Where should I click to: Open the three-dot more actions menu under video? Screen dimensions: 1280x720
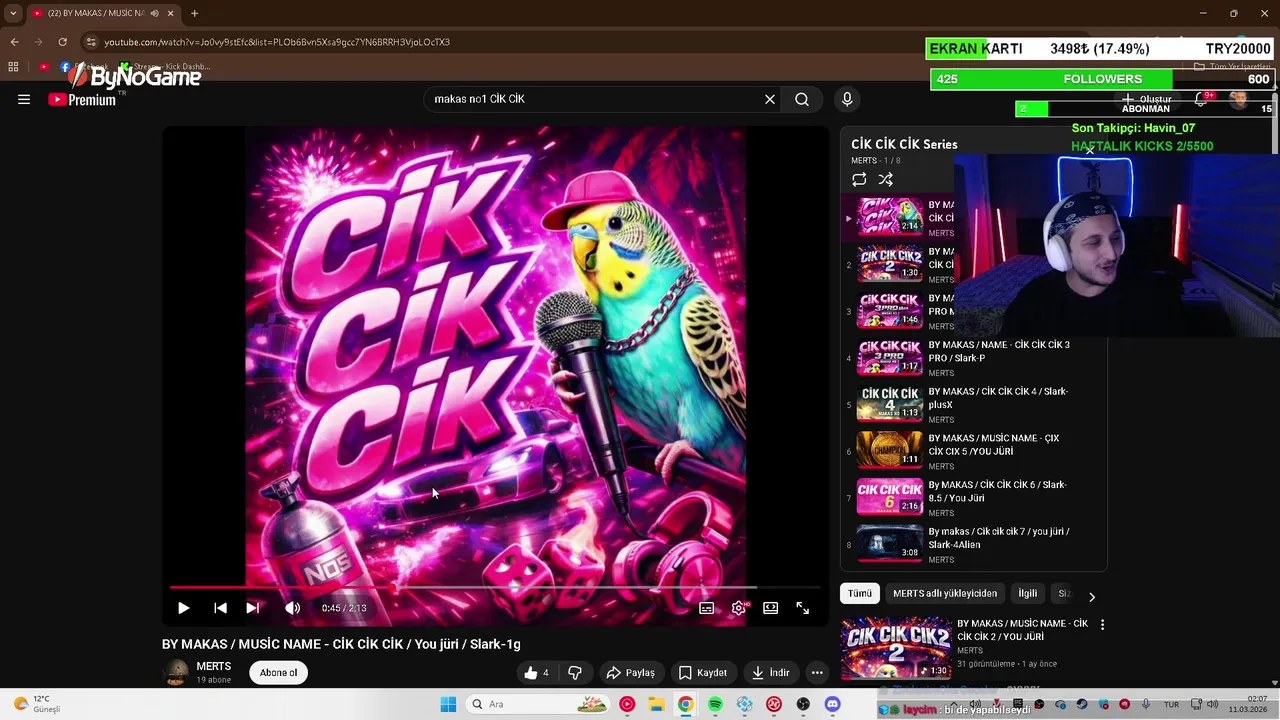pos(817,673)
